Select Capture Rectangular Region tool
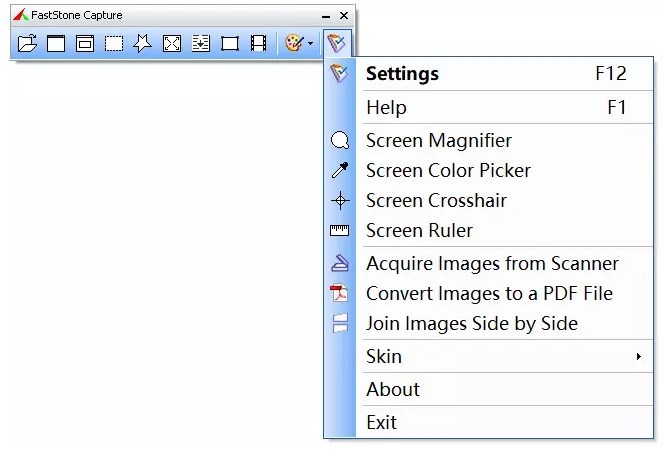This screenshot has height=450, width=666. (x=114, y=43)
